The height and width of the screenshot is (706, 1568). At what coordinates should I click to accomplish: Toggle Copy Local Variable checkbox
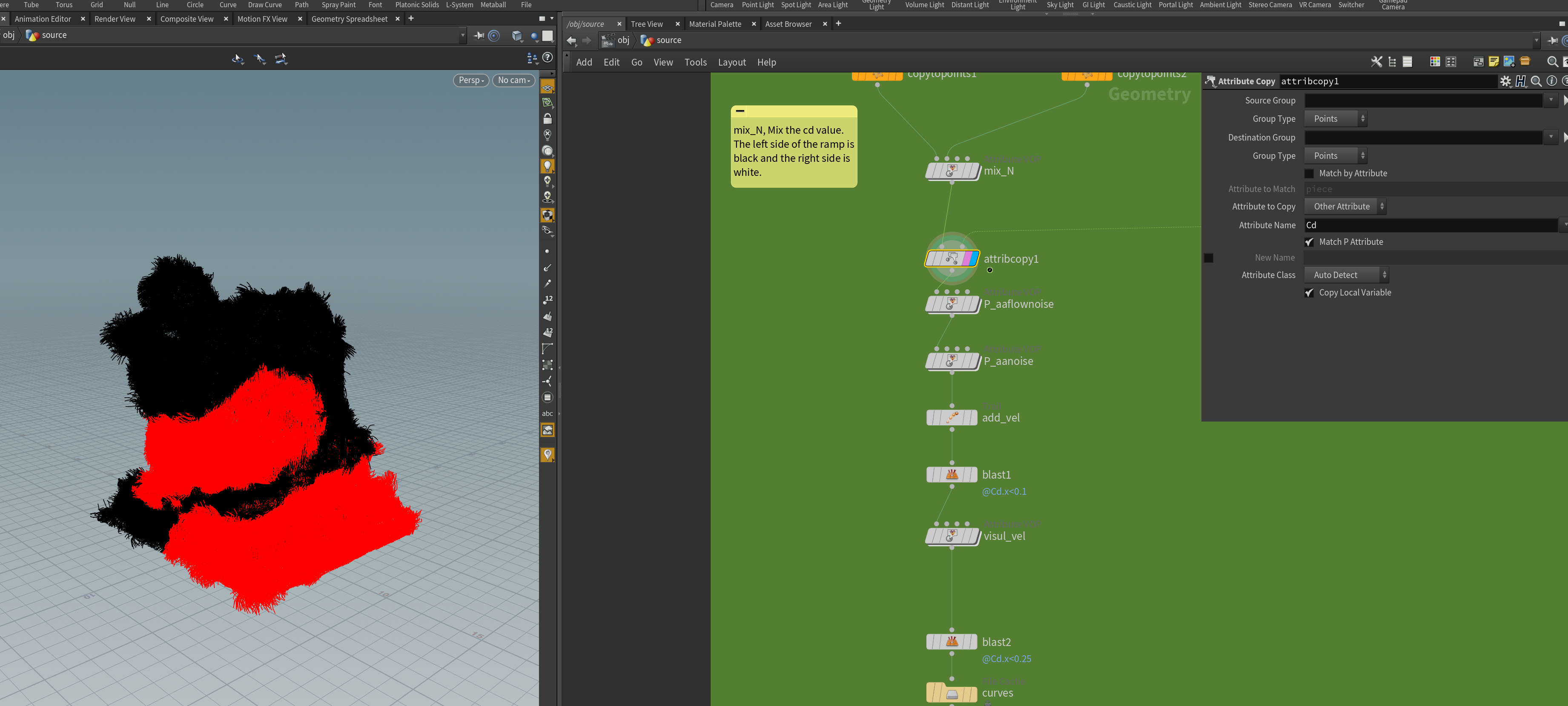(x=1309, y=293)
